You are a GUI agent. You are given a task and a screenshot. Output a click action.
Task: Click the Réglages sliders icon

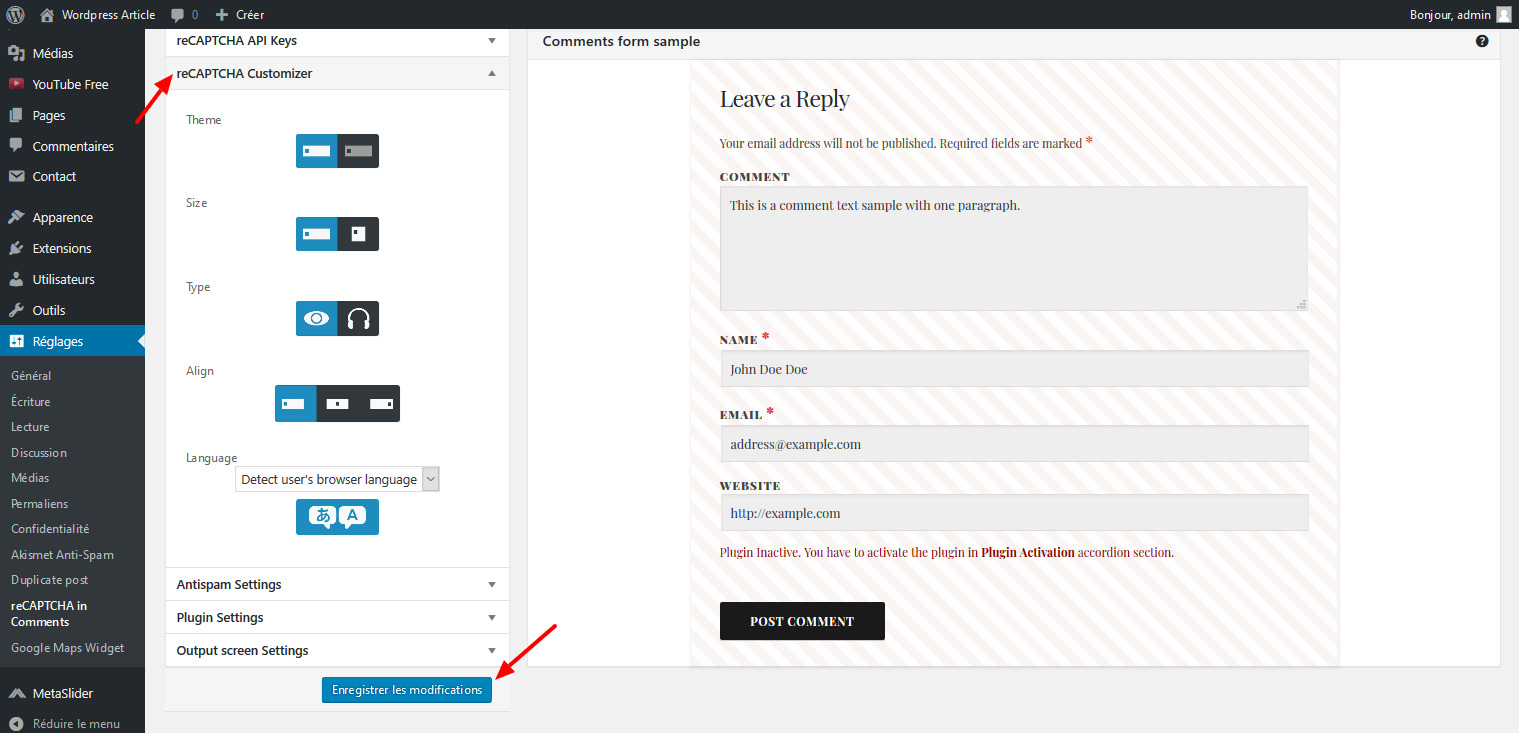click(x=16, y=341)
